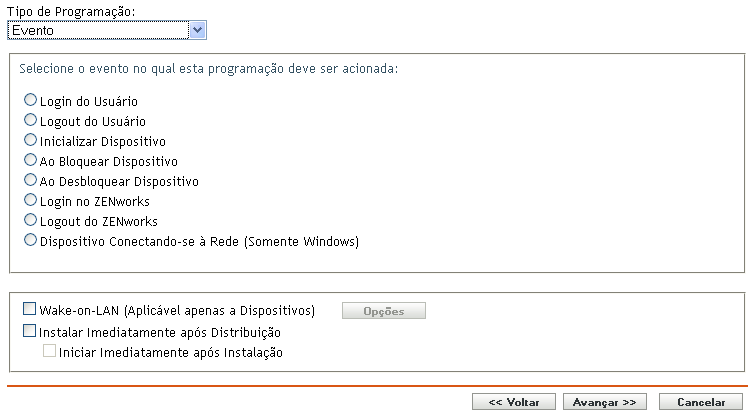Choose Logout do ZENworks radio button

tap(30, 220)
